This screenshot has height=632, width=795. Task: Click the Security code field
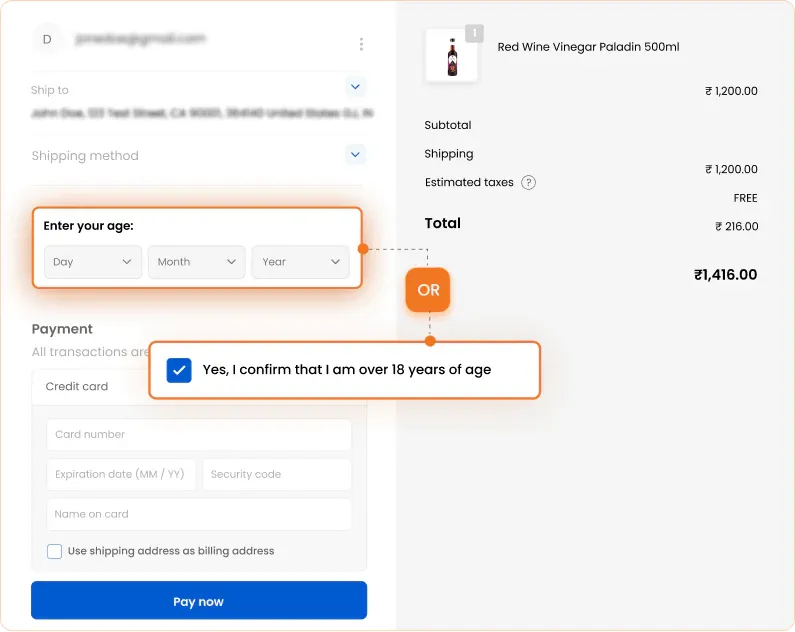(x=277, y=474)
